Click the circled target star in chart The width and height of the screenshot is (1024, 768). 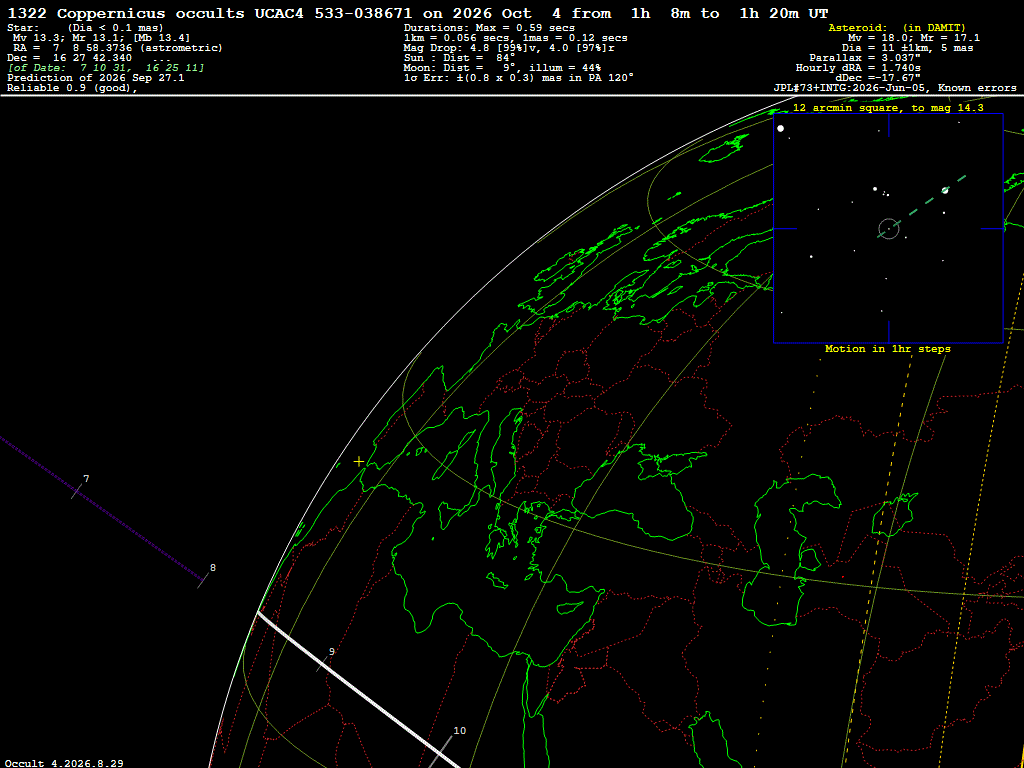(889, 229)
